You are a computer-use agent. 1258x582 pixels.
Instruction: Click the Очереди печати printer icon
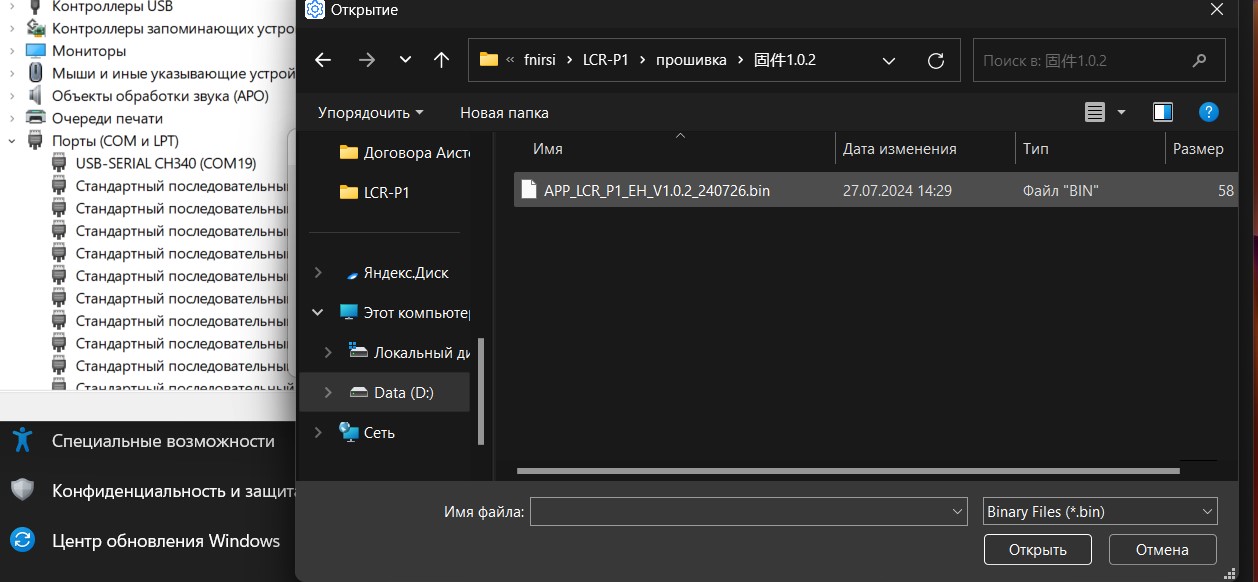(36, 118)
